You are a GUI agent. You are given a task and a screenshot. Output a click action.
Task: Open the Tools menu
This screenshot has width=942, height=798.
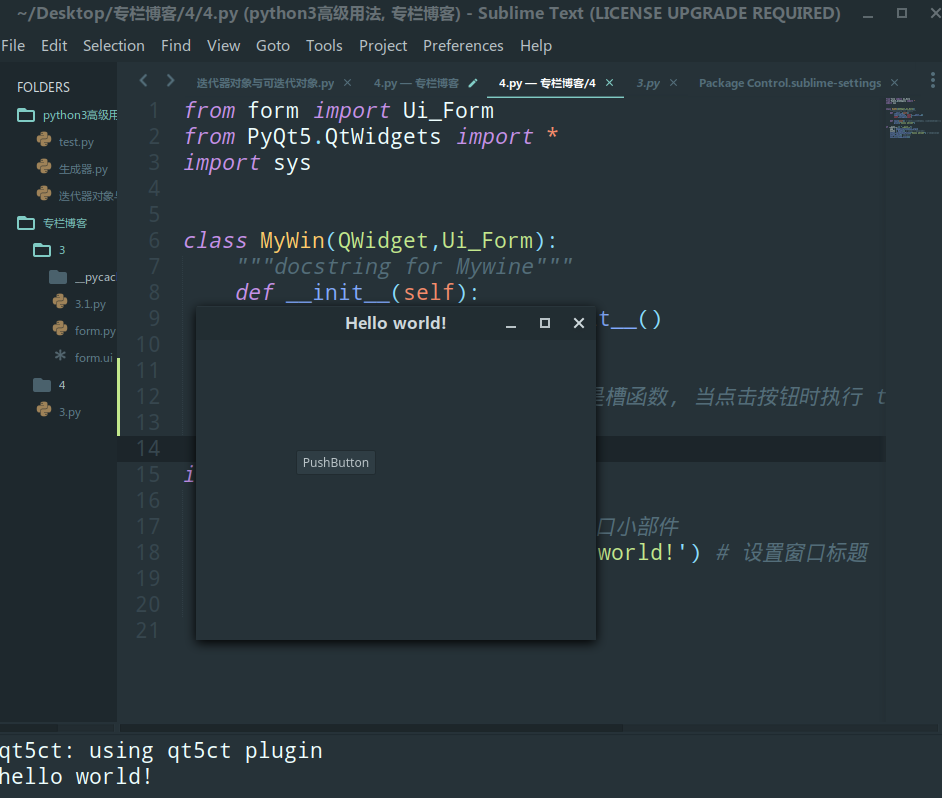(x=324, y=46)
